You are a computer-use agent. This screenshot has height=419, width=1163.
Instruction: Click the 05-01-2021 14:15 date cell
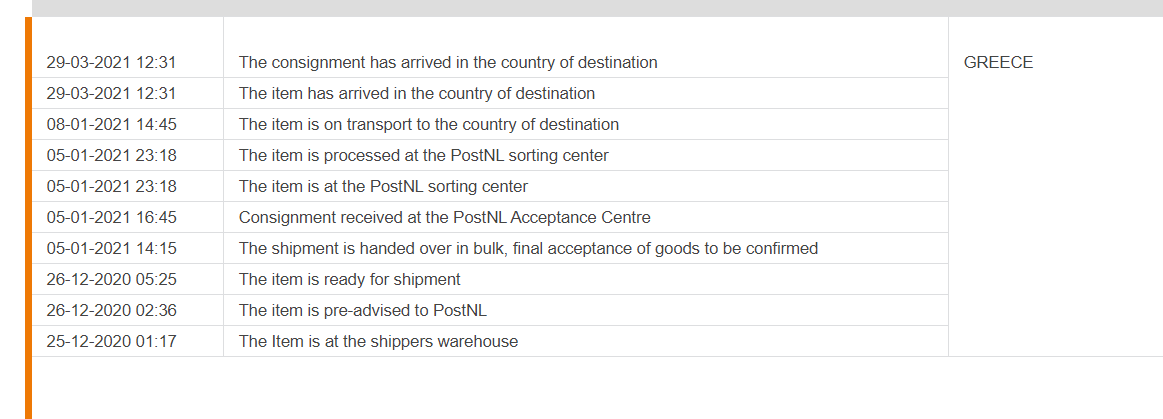[x=111, y=248]
